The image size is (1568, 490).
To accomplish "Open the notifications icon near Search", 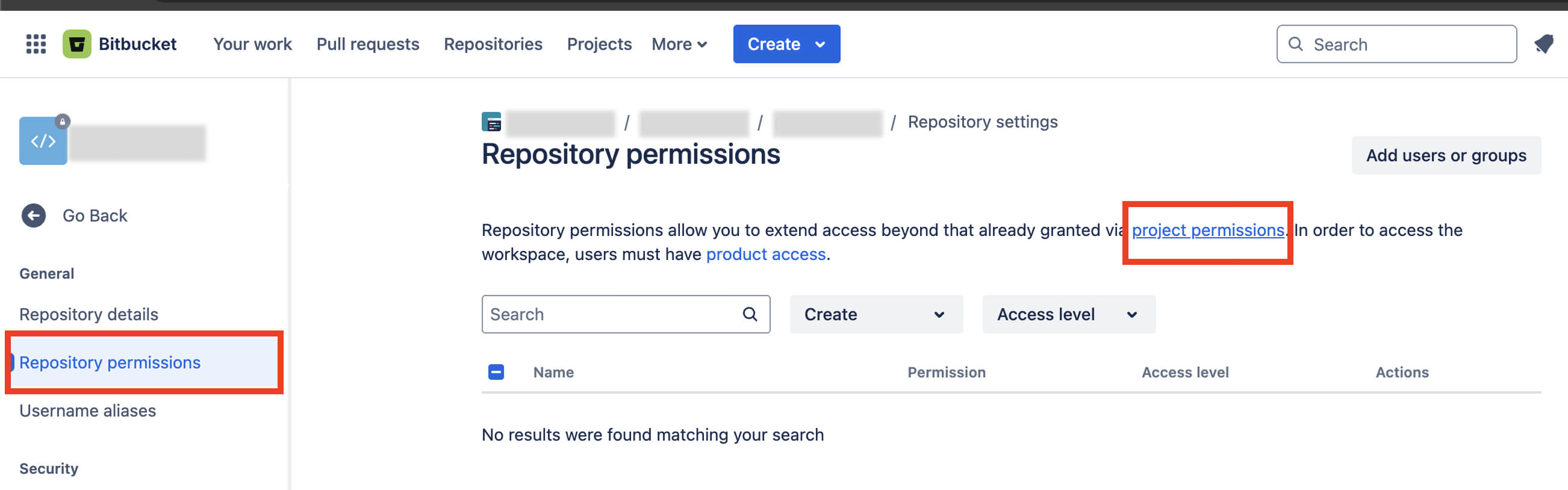I will (1544, 44).
